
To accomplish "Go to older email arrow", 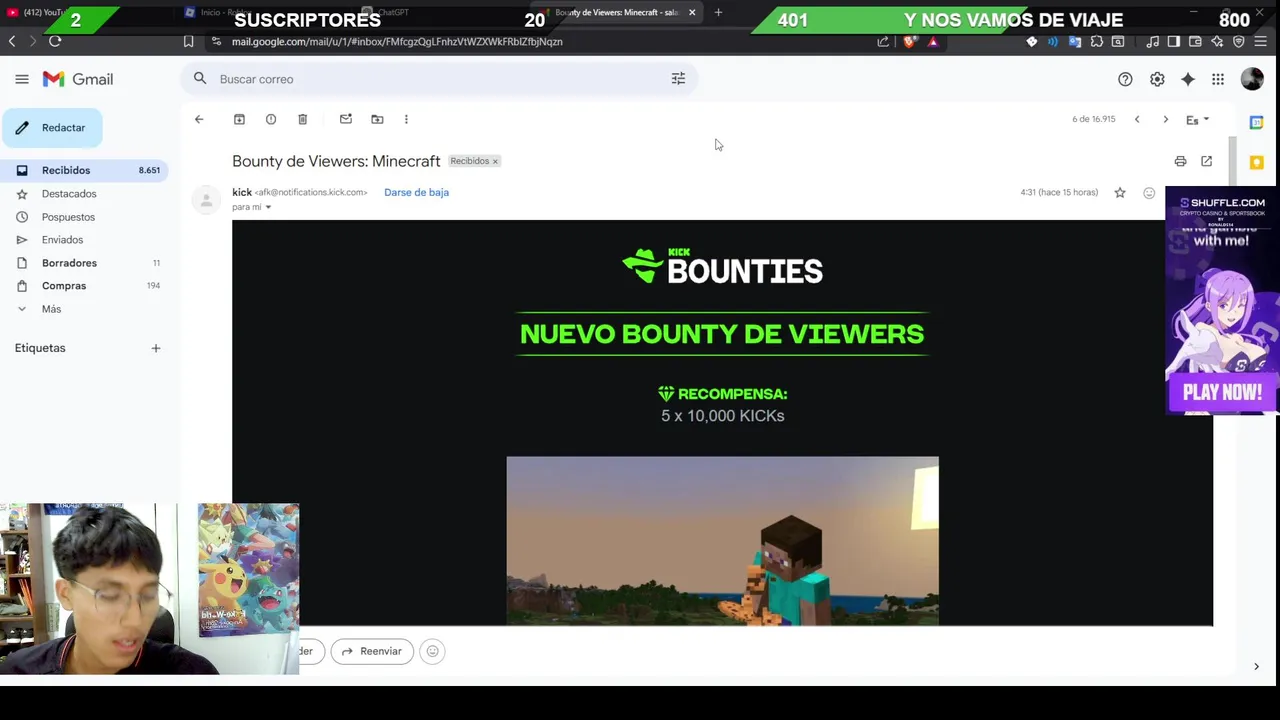I will 1165,119.
